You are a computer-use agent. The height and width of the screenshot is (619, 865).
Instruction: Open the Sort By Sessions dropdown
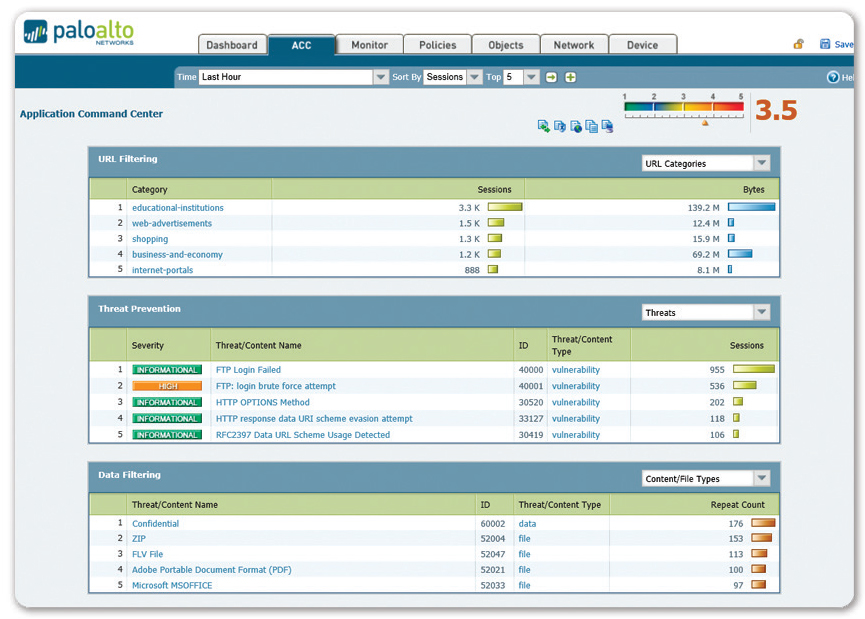453,77
